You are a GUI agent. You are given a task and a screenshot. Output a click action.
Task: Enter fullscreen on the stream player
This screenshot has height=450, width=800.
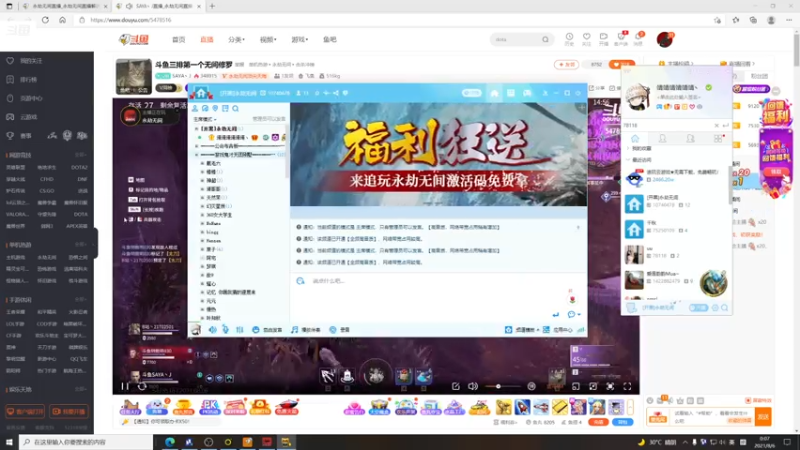628,386
